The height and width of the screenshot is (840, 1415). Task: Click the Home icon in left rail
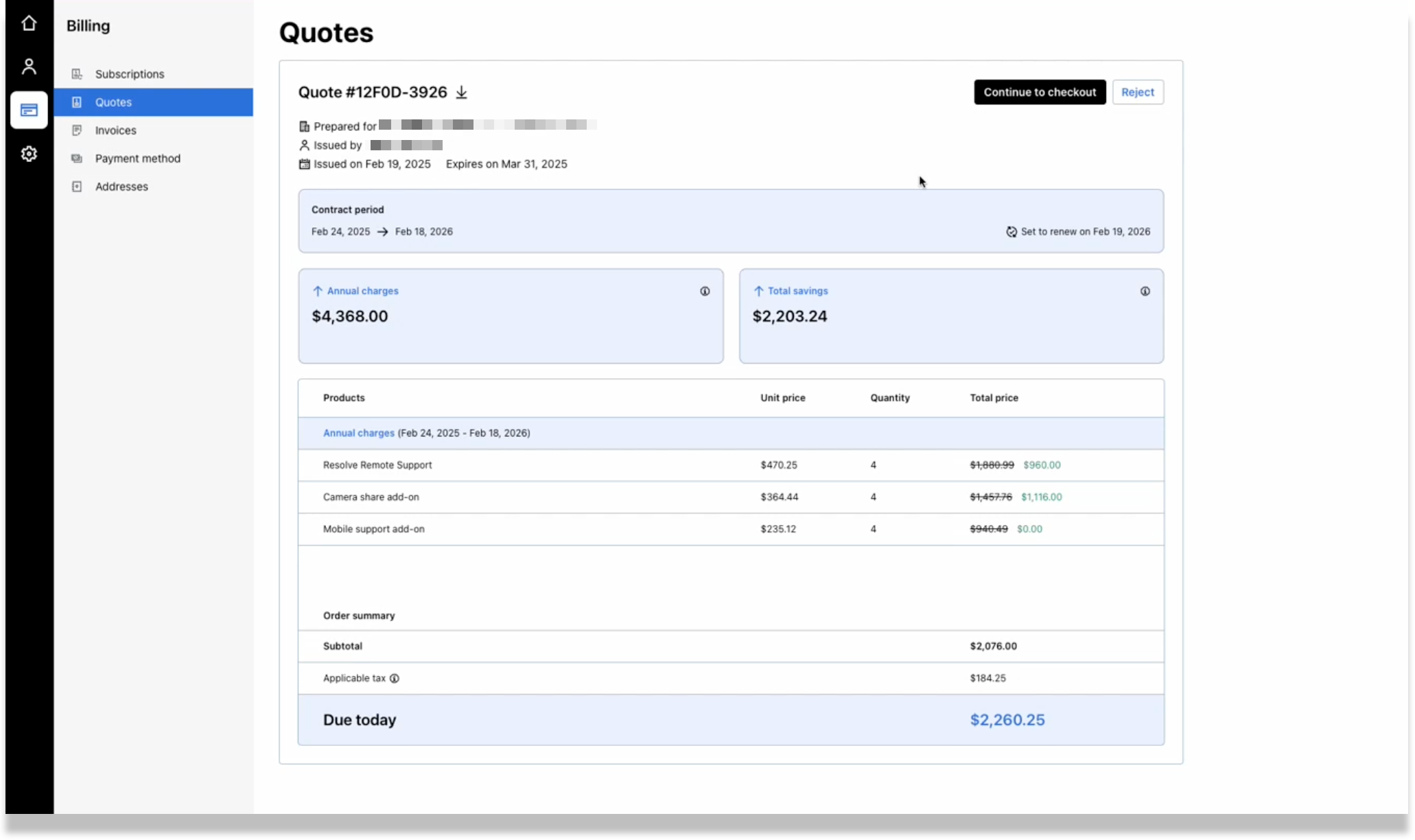click(x=28, y=23)
